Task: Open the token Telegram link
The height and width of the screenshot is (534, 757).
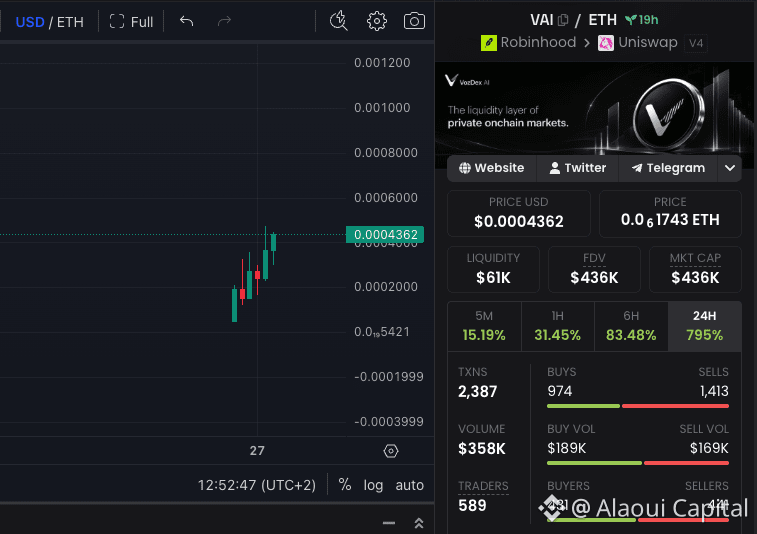Action: coord(668,168)
